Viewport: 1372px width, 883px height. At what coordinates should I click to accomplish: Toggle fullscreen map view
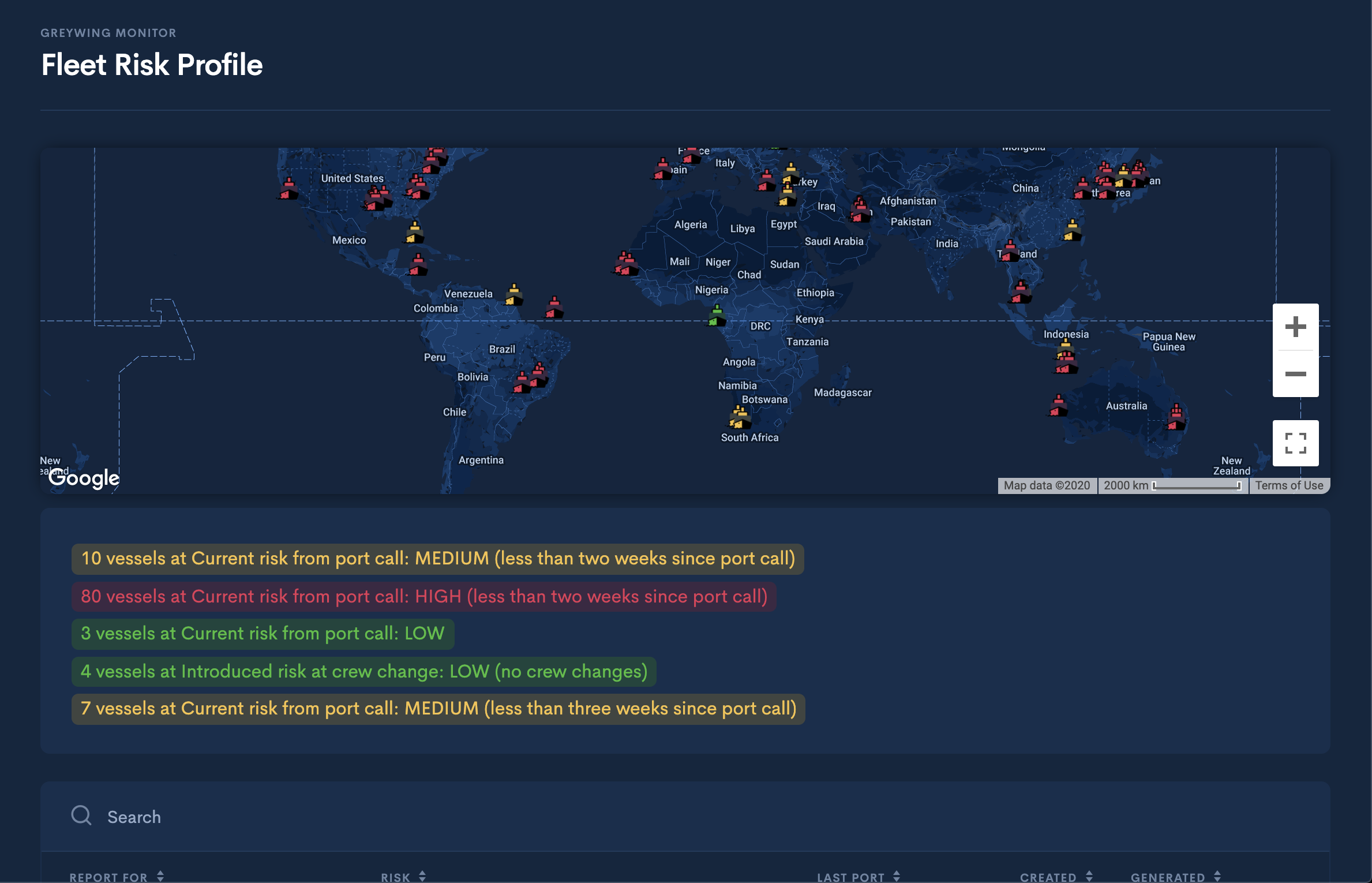click(x=1295, y=443)
